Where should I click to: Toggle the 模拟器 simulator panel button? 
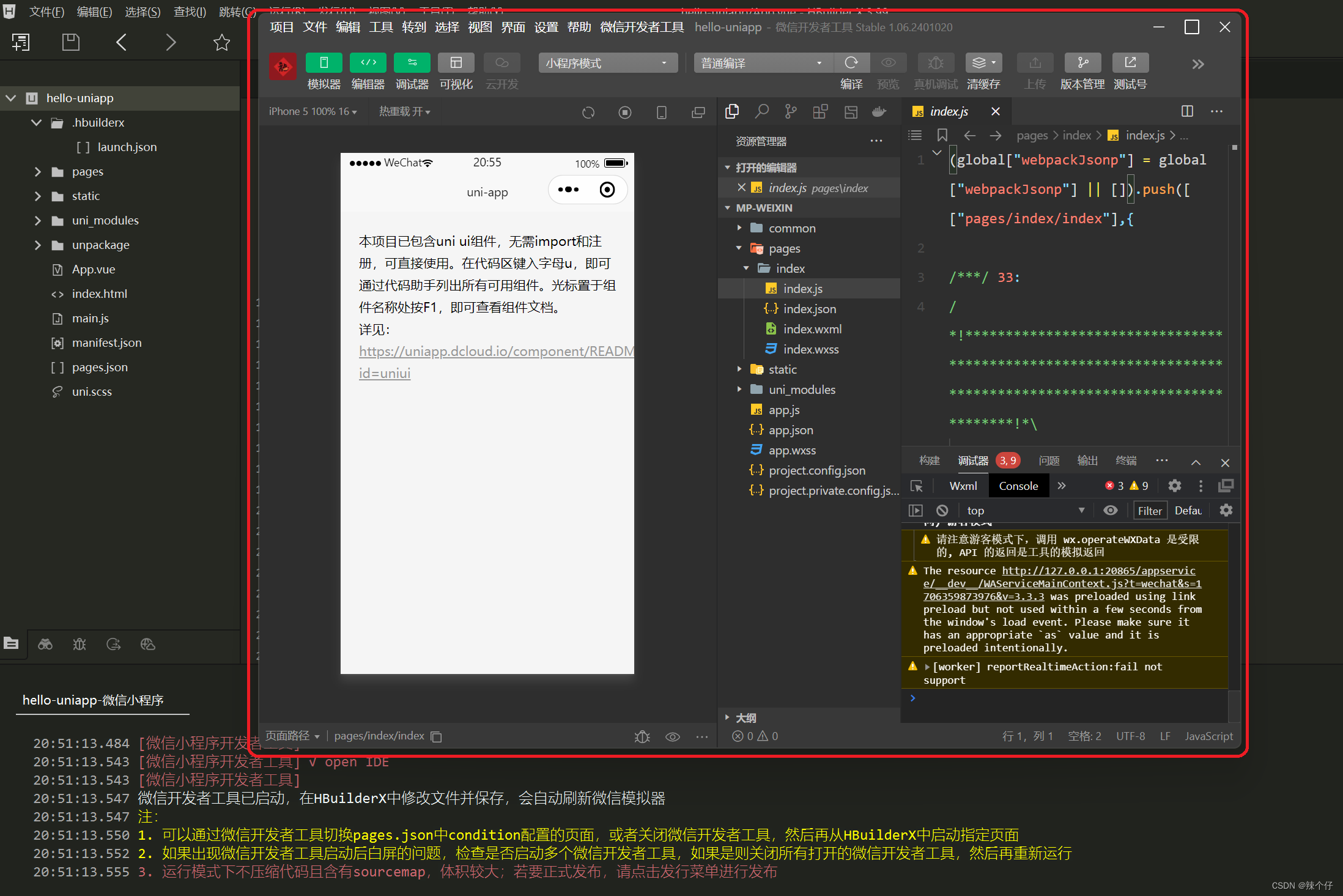(x=324, y=63)
